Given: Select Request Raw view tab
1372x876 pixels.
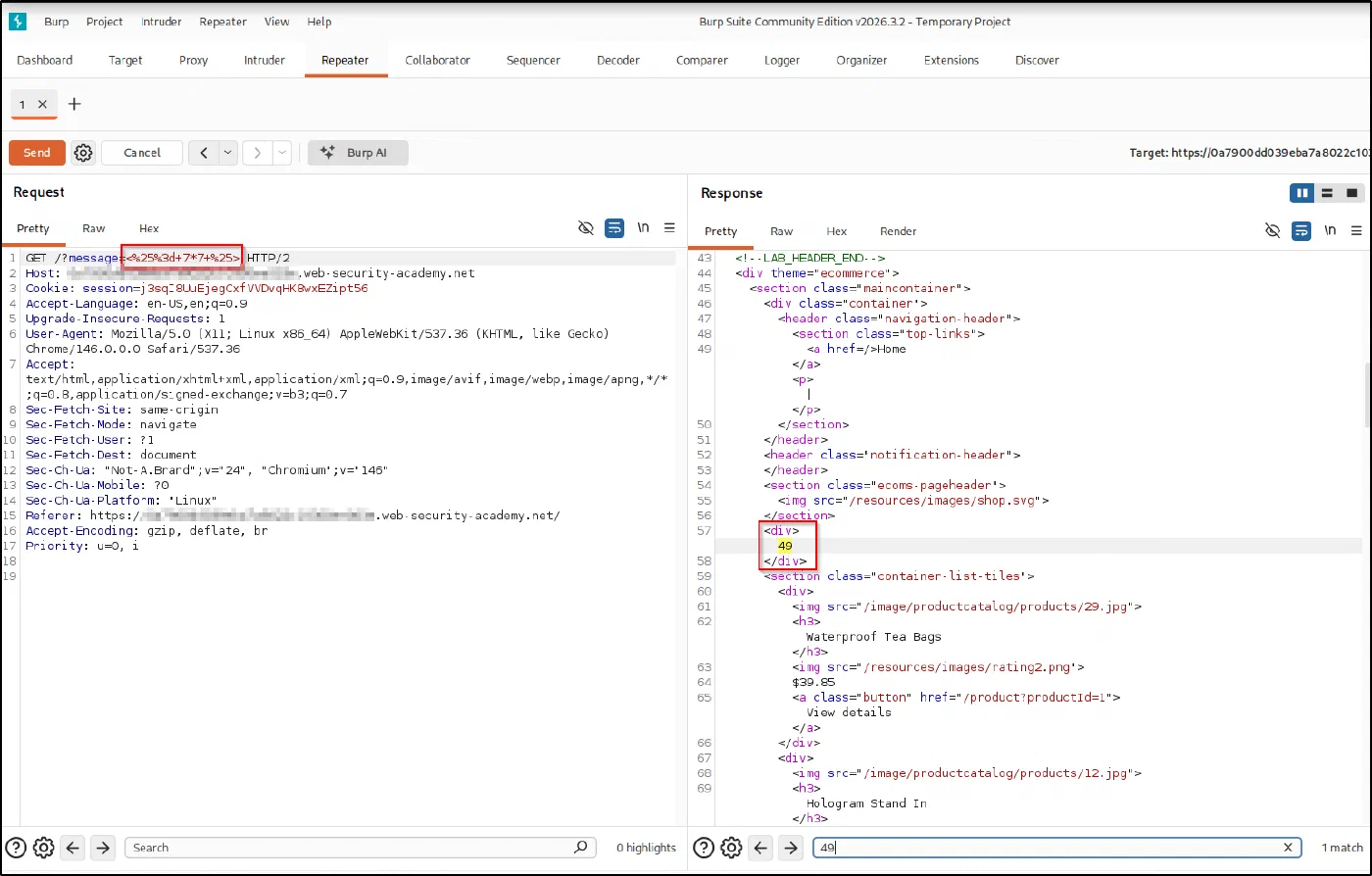Looking at the screenshot, I should 94,228.
